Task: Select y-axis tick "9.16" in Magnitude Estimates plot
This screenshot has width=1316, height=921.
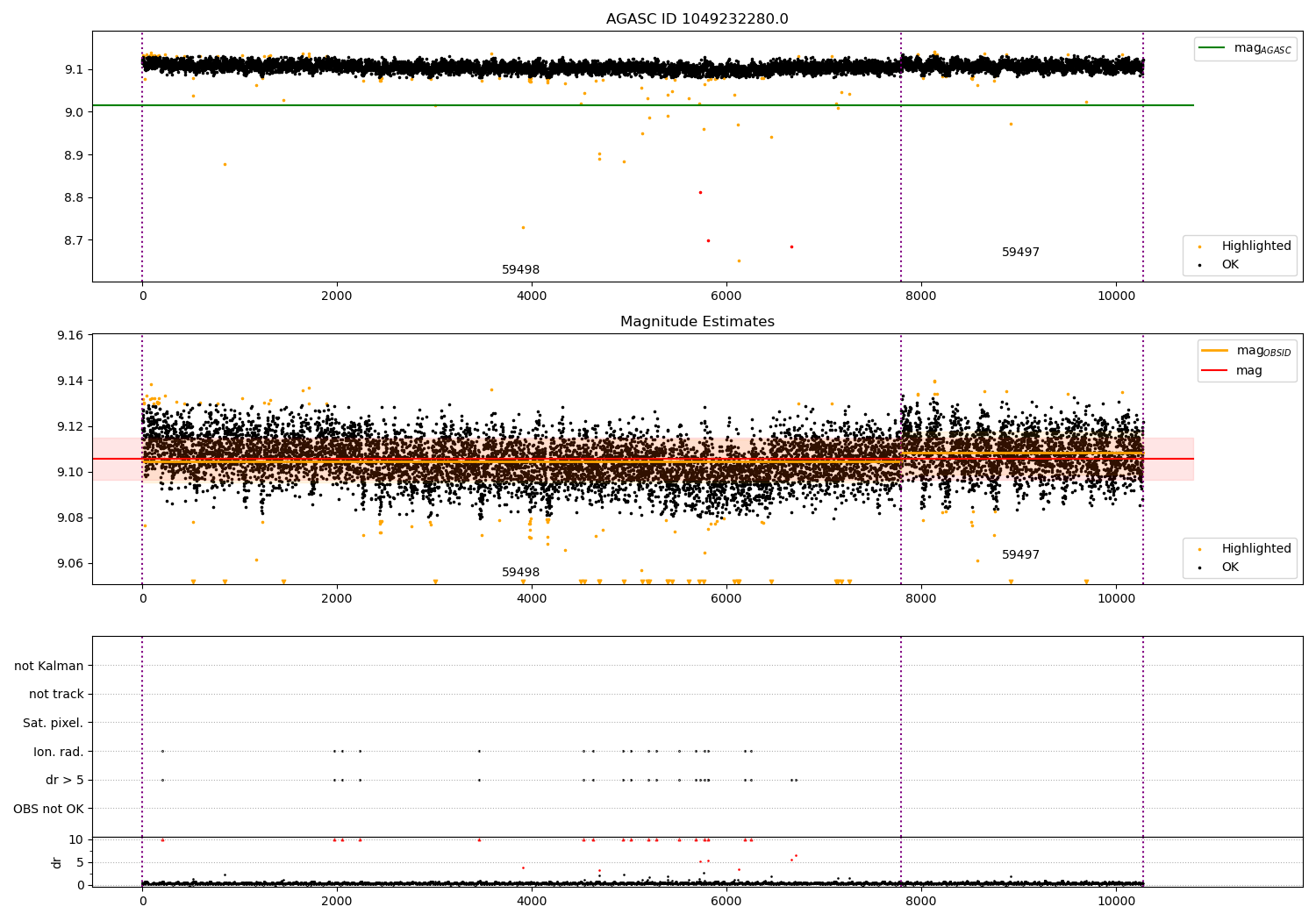Action: pyautogui.click(x=70, y=335)
